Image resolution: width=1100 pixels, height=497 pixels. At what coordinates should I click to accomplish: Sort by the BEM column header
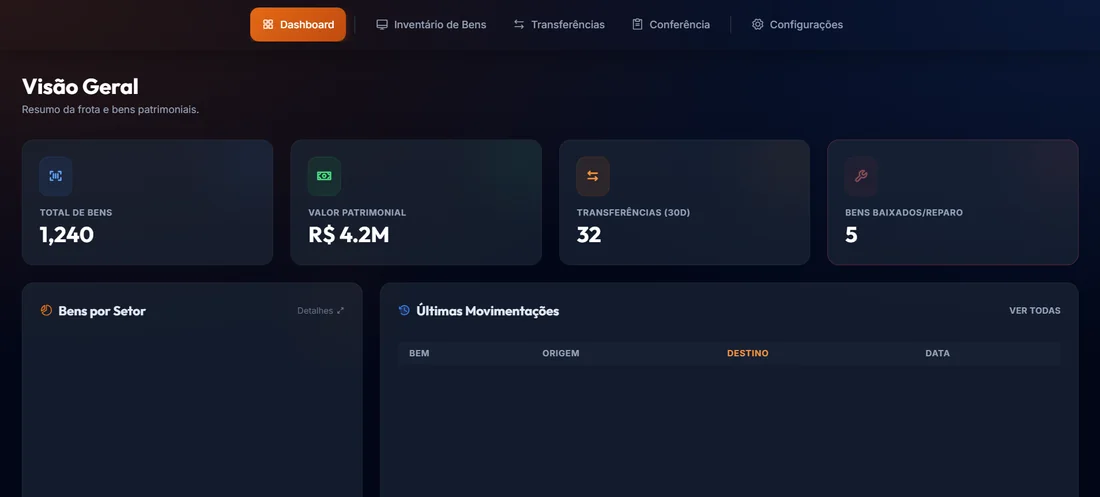tap(419, 353)
